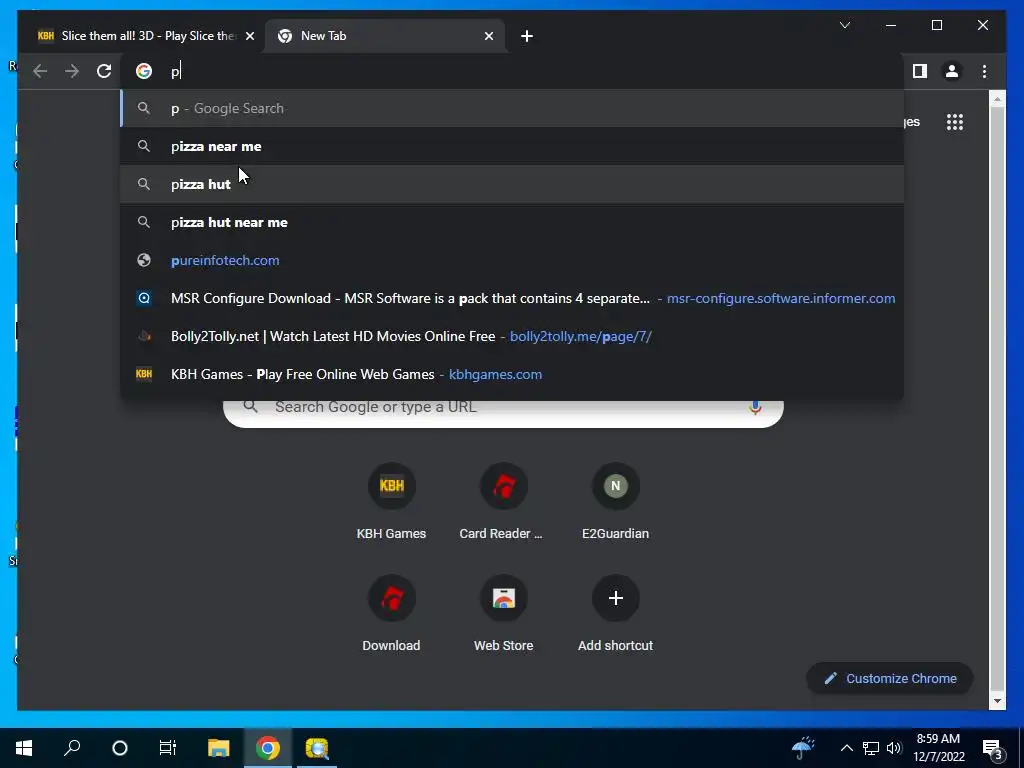Choose the 'pizza hut near me' suggestion
This screenshot has height=768, width=1024.
512,222
